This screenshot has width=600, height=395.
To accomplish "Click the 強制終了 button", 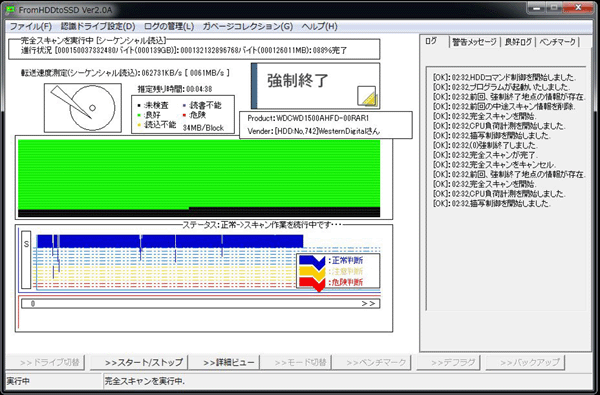I will [315, 86].
